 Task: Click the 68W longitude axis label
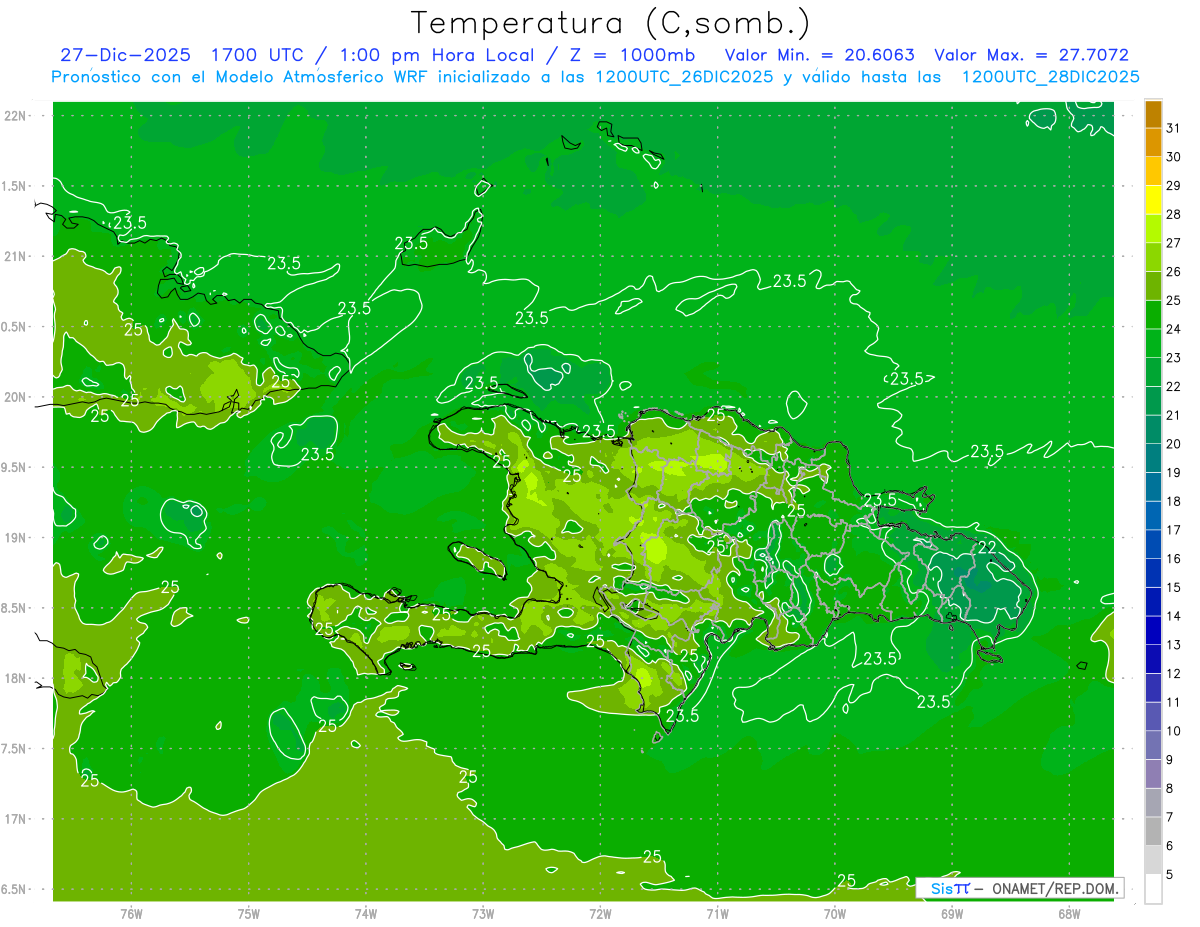pyautogui.click(x=1069, y=914)
